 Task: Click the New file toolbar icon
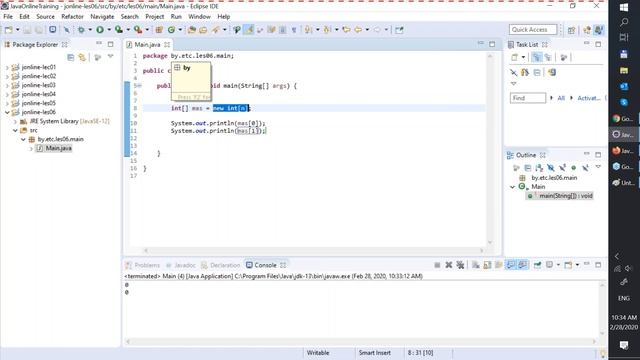pos(9,30)
